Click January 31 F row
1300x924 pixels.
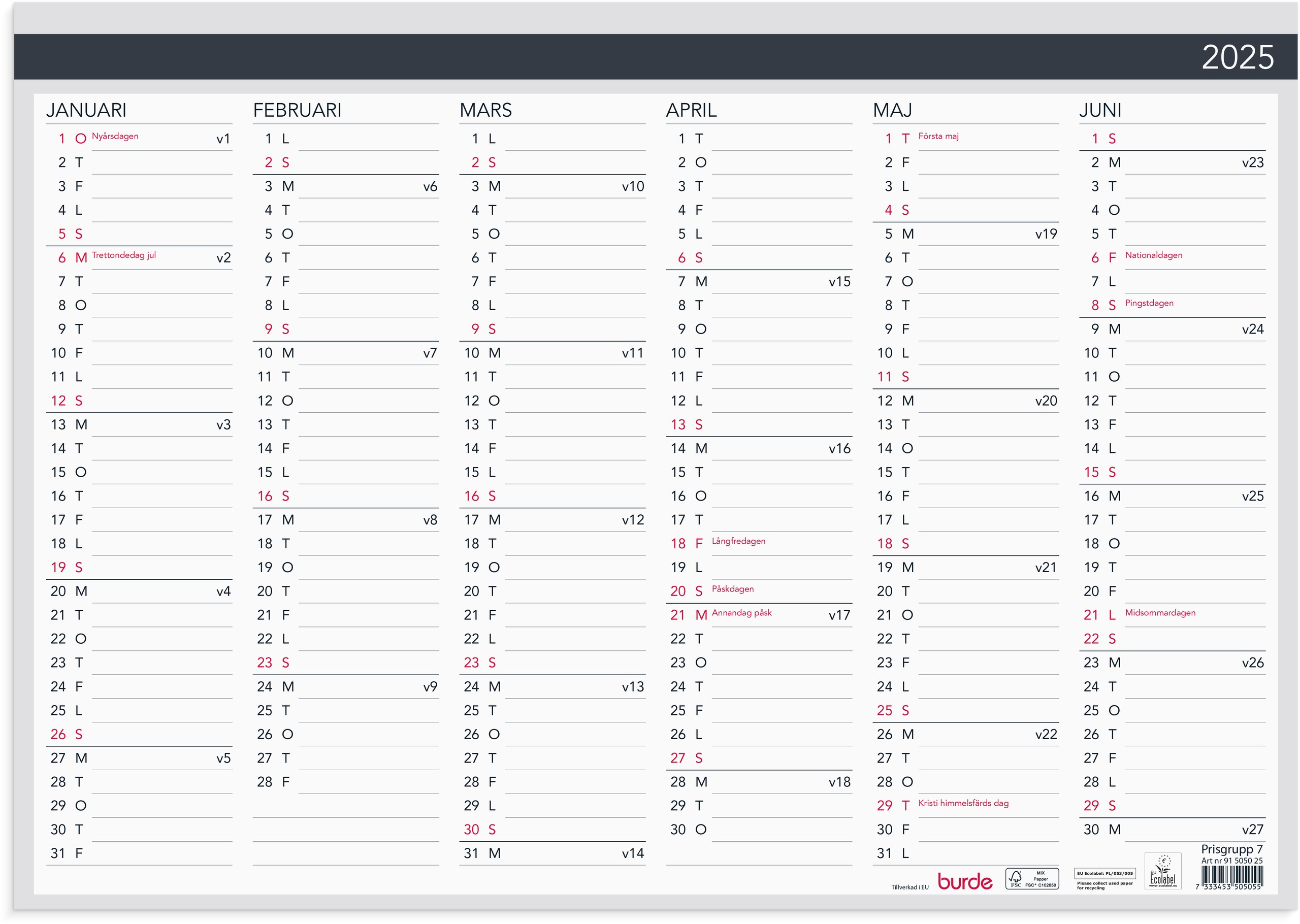pyautogui.click(x=139, y=853)
